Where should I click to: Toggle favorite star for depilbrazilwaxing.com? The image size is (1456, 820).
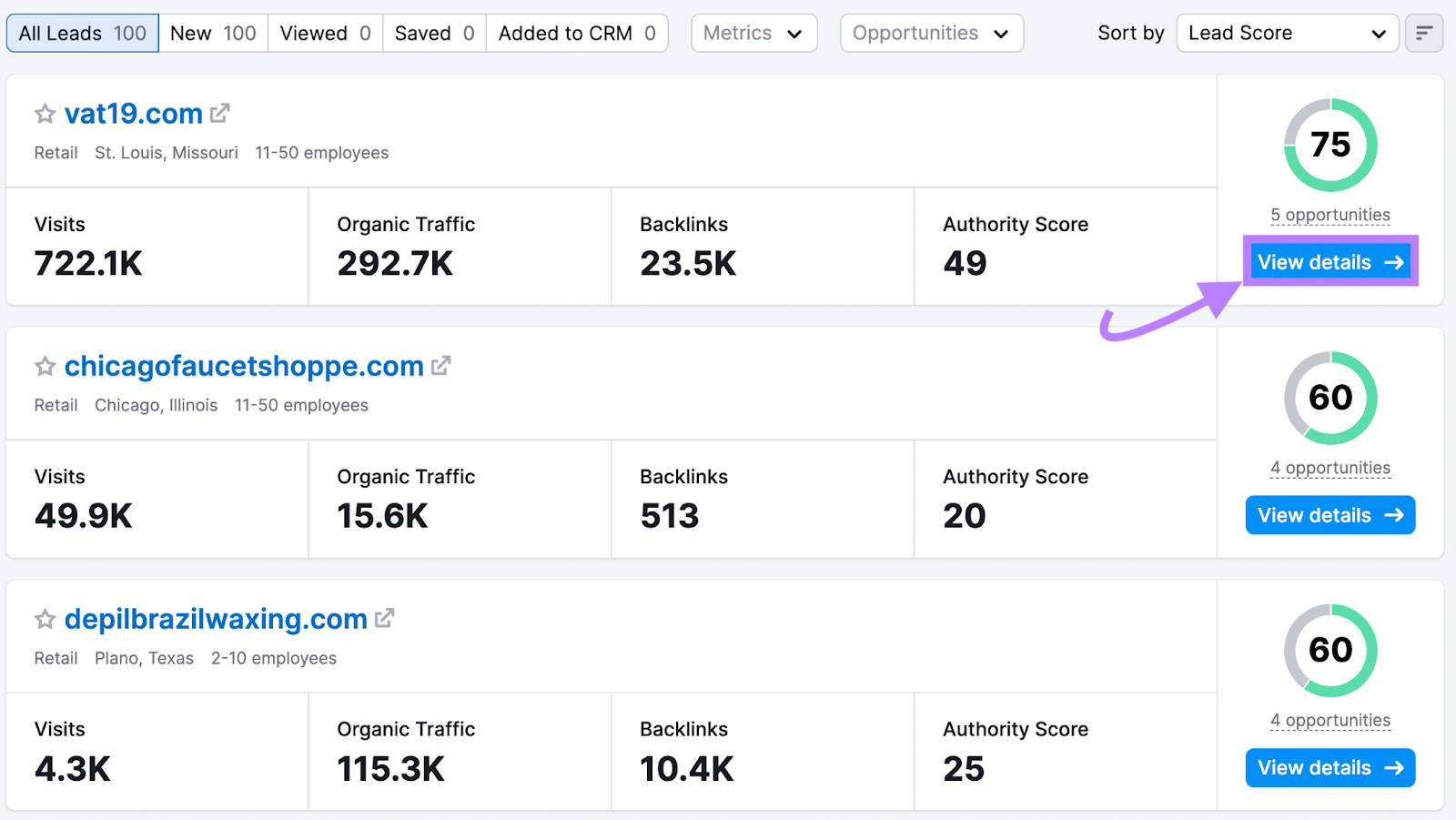pyautogui.click(x=45, y=620)
